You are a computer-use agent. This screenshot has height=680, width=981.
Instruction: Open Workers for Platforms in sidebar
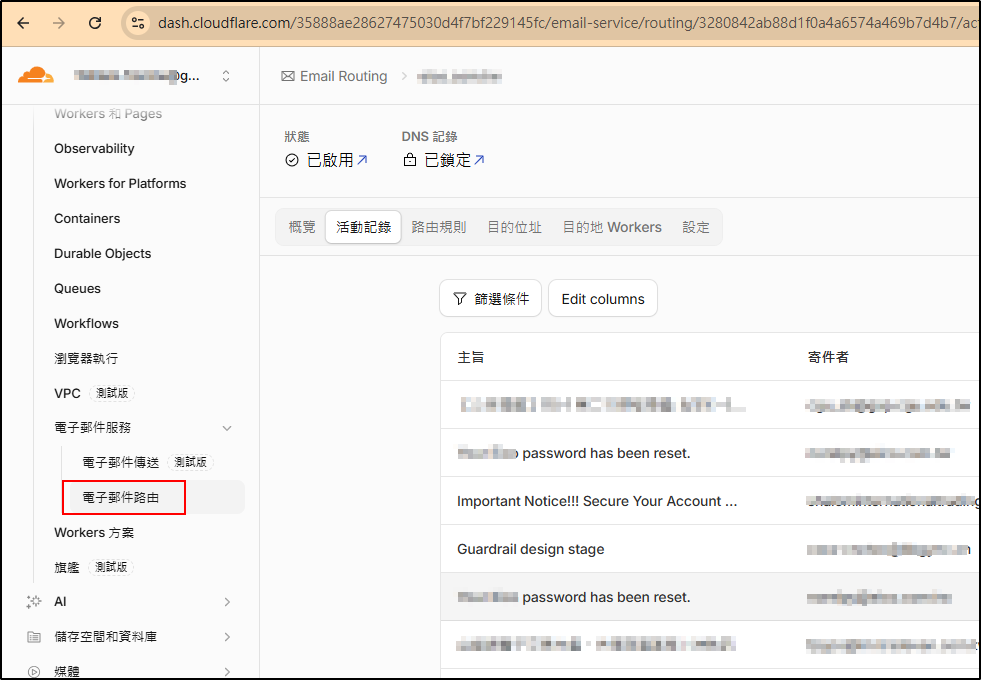(x=120, y=183)
